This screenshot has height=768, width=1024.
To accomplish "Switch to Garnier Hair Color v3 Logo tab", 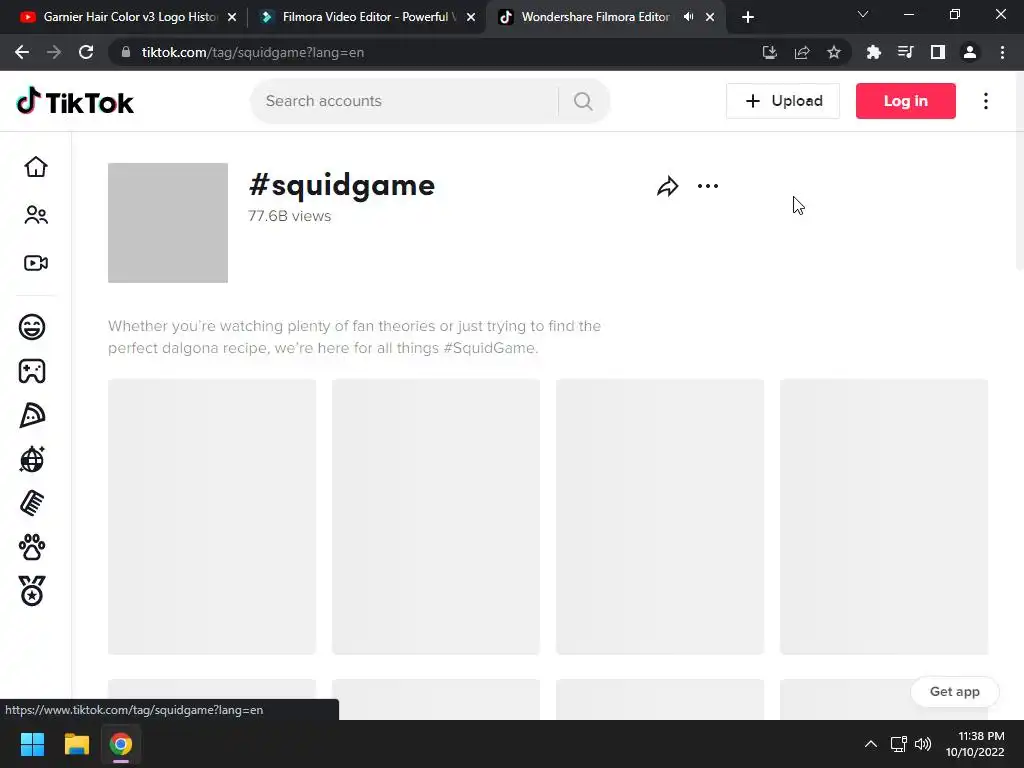I will [130, 17].
